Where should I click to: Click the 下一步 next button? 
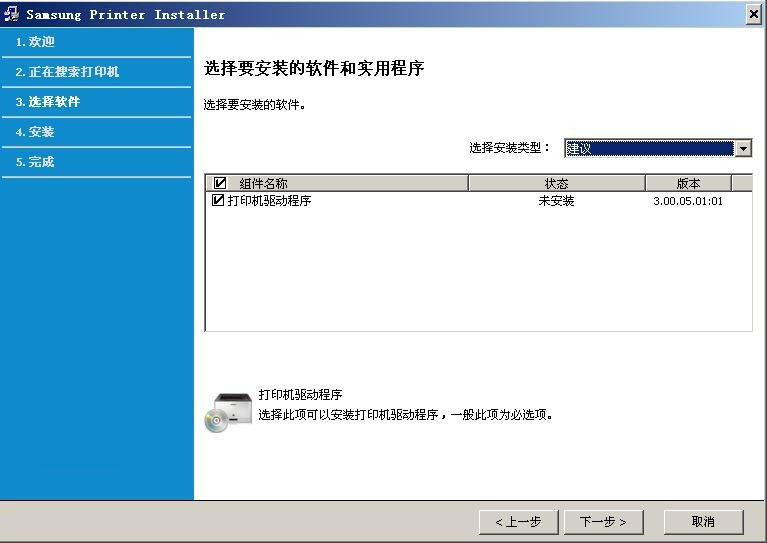click(604, 521)
